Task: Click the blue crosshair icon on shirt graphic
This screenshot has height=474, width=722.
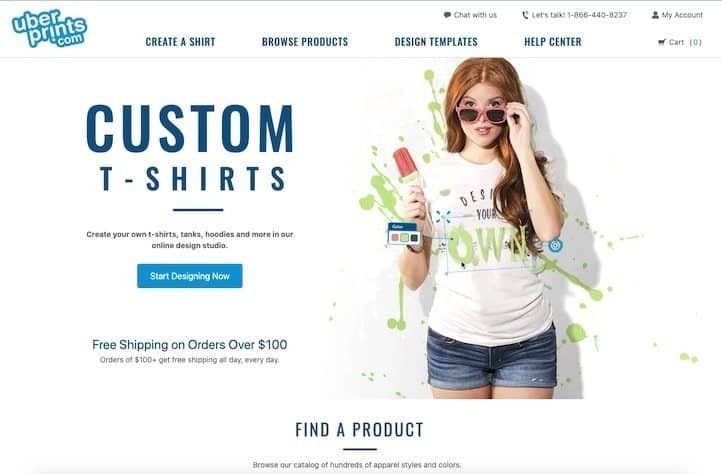Action: pos(443,217)
